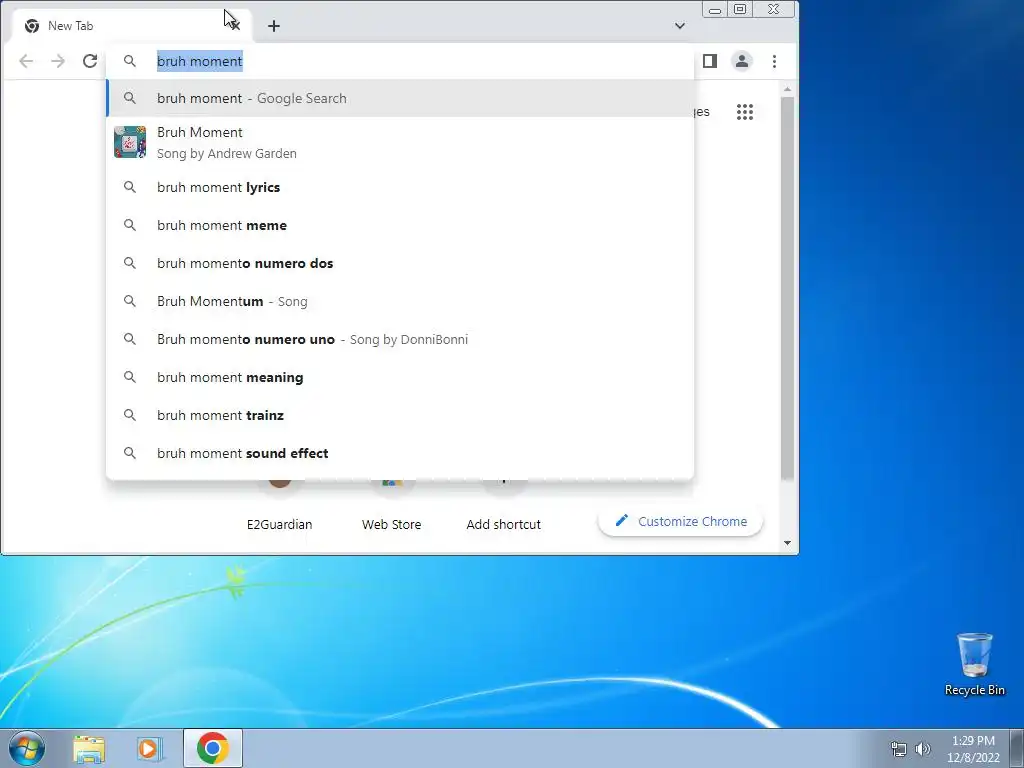
Task: Reload the current page
Action: point(90,61)
